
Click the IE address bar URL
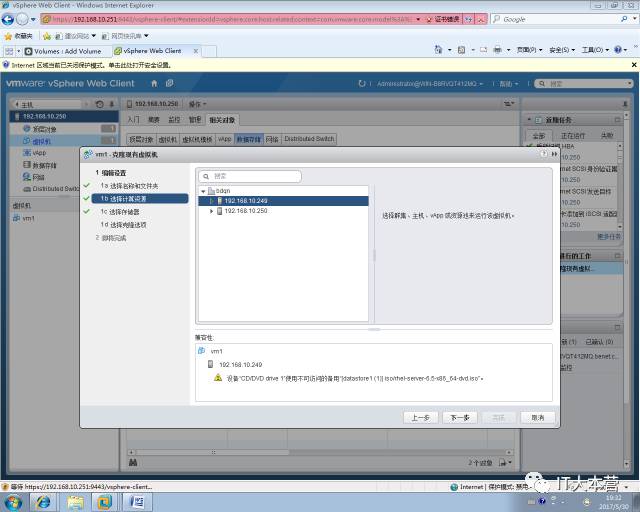pyautogui.click(x=231, y=19)
